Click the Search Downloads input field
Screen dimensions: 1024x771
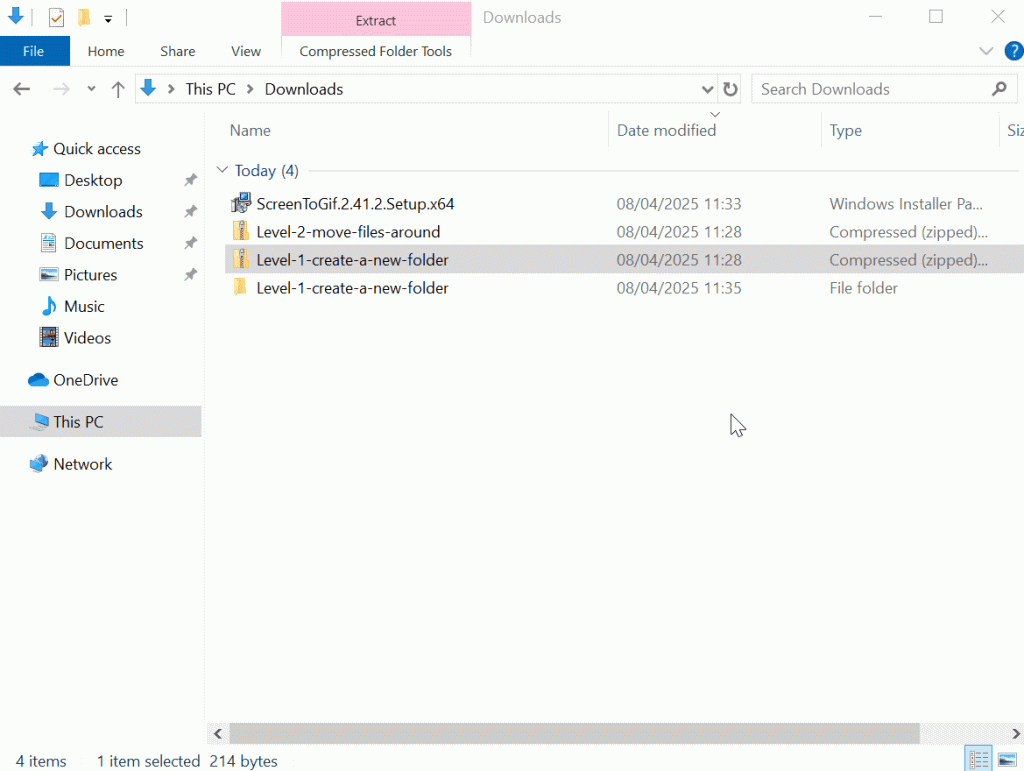tap(868, 89)
